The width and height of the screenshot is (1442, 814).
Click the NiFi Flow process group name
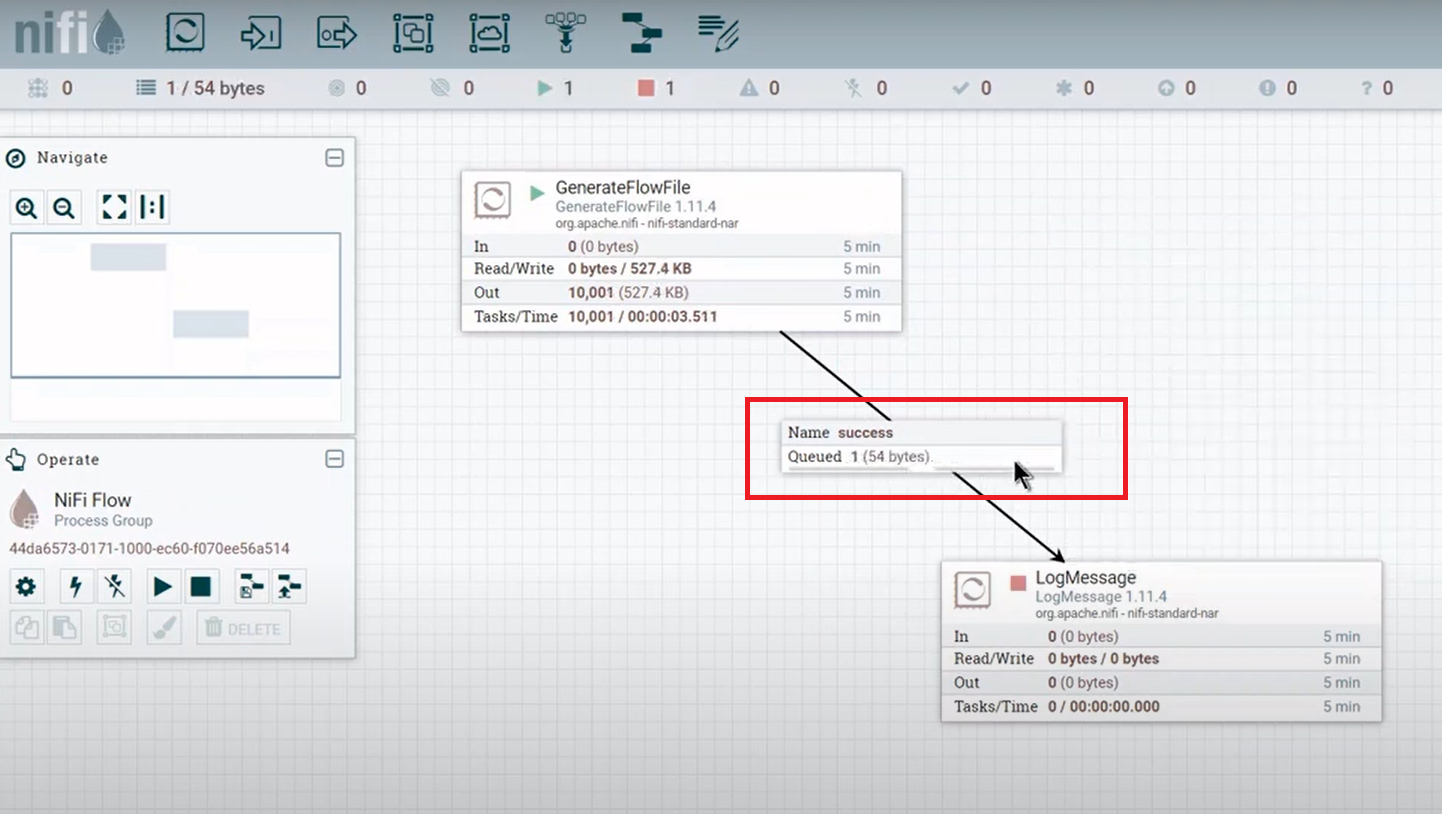(92, 500)
